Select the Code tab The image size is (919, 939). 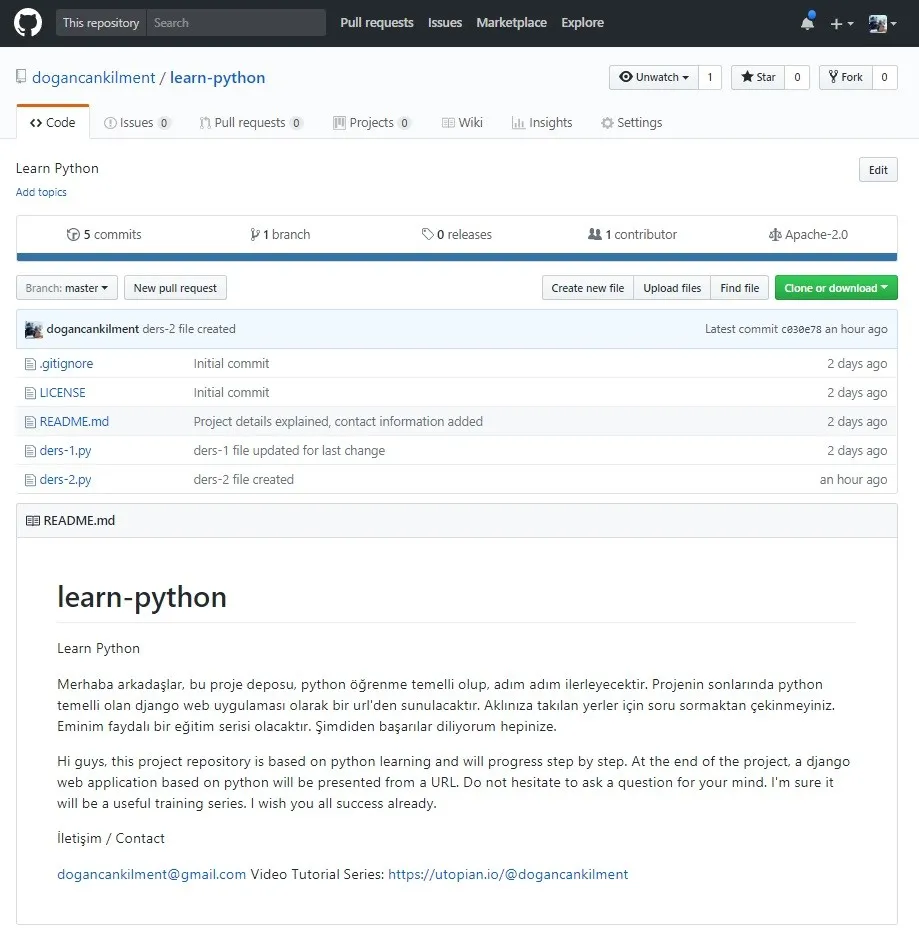pyautogui.click(x=53, y=123)
